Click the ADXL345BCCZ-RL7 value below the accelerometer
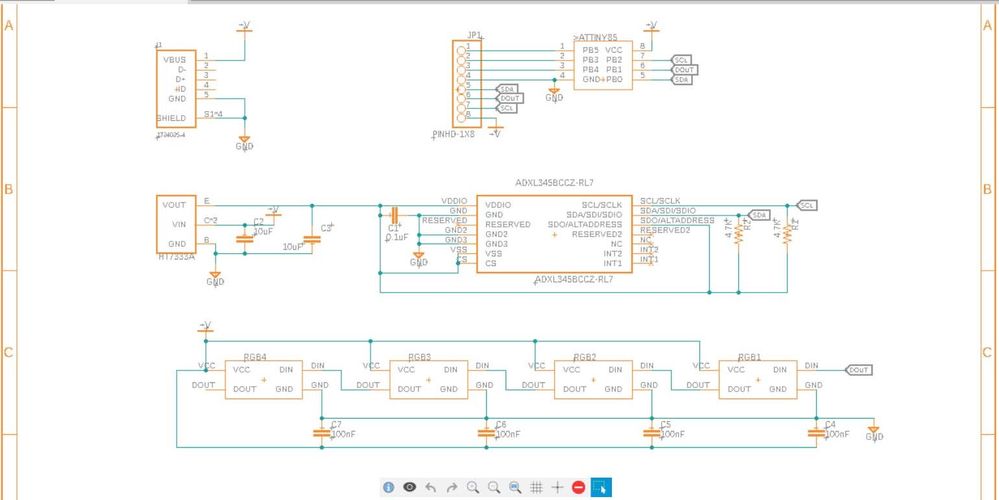The image size is (999, 500). point(574,279)
